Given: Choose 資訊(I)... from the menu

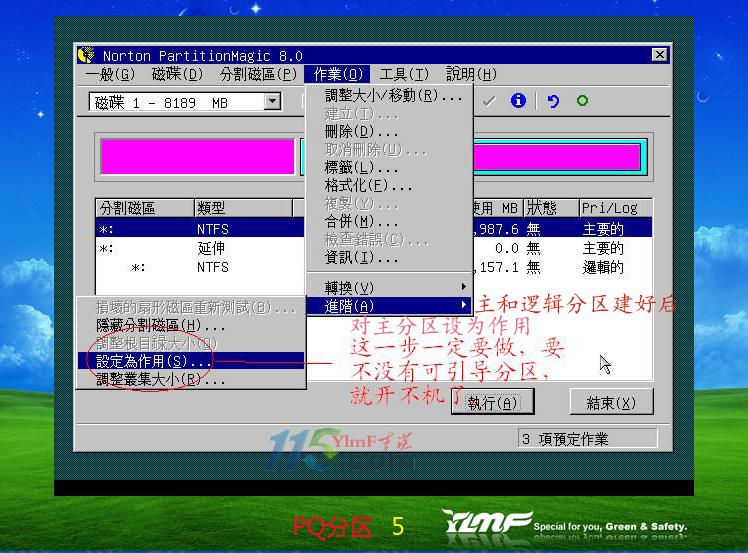Looking at the screenshot, I should [389, 258].
